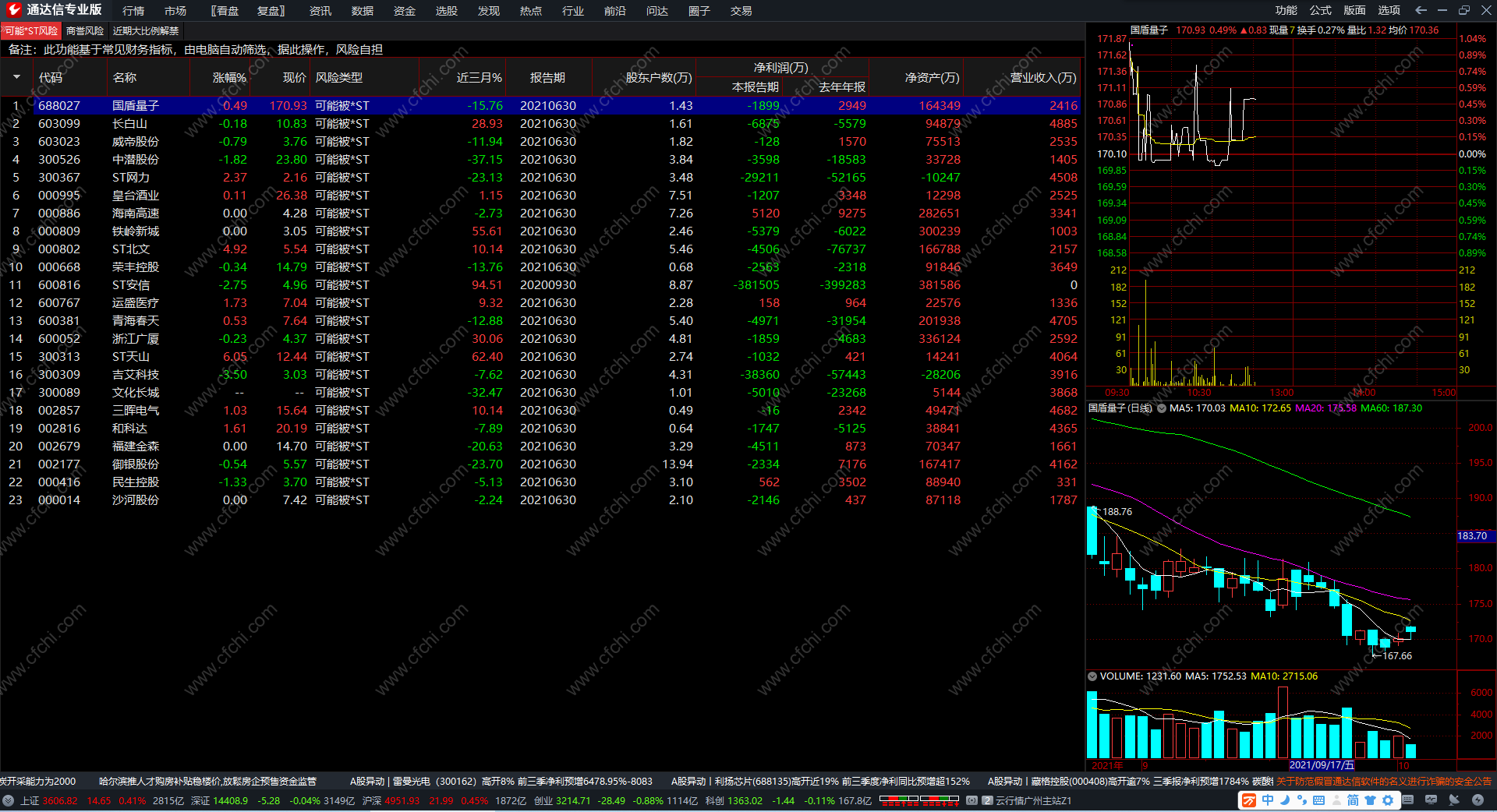The image size is (1497, 812).
Task: Click the toggle circle beside VOLUME indicator
Action: (1092, 676)
